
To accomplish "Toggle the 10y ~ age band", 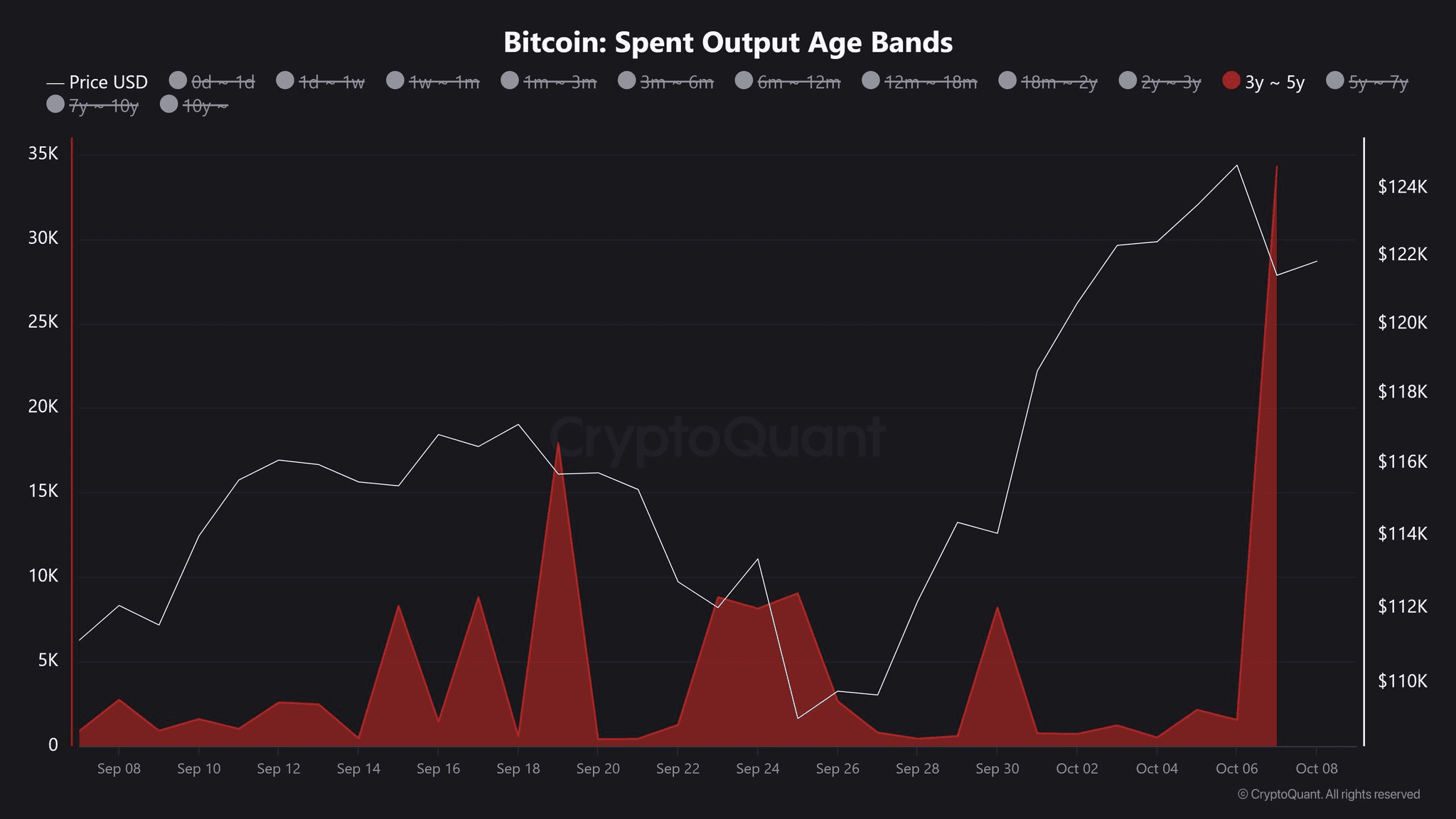I will coord(169,105).
